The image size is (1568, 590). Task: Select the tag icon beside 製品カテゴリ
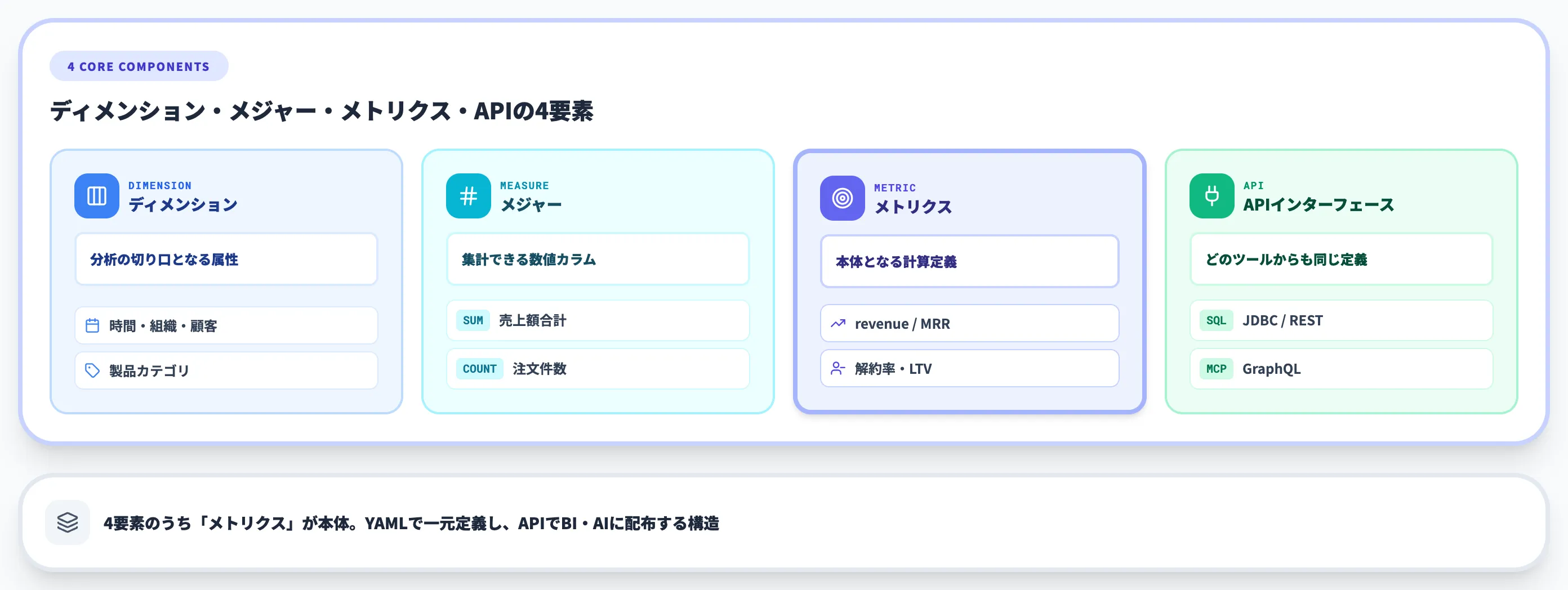click(92, 369)
